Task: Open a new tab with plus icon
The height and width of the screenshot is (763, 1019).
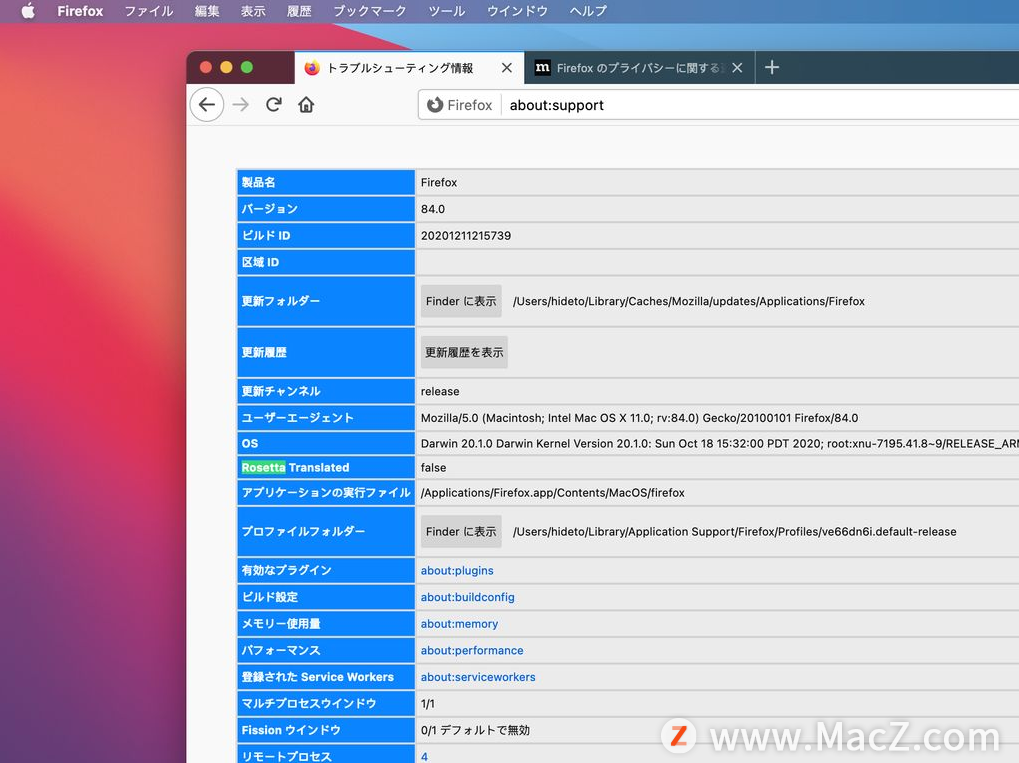Action: [x=771, y=67]
